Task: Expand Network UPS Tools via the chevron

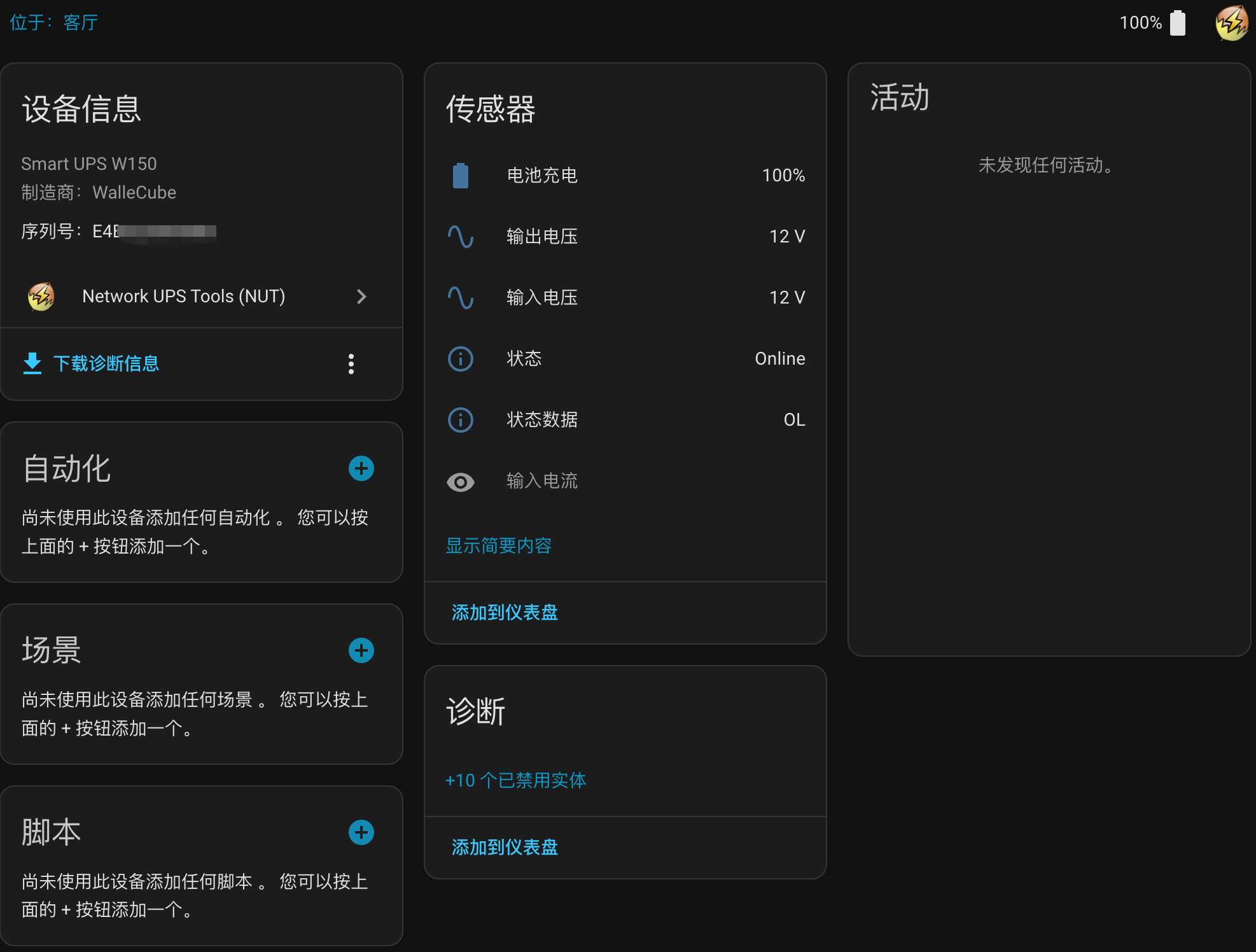Action: pyautogui.click(x=361, y=297)
